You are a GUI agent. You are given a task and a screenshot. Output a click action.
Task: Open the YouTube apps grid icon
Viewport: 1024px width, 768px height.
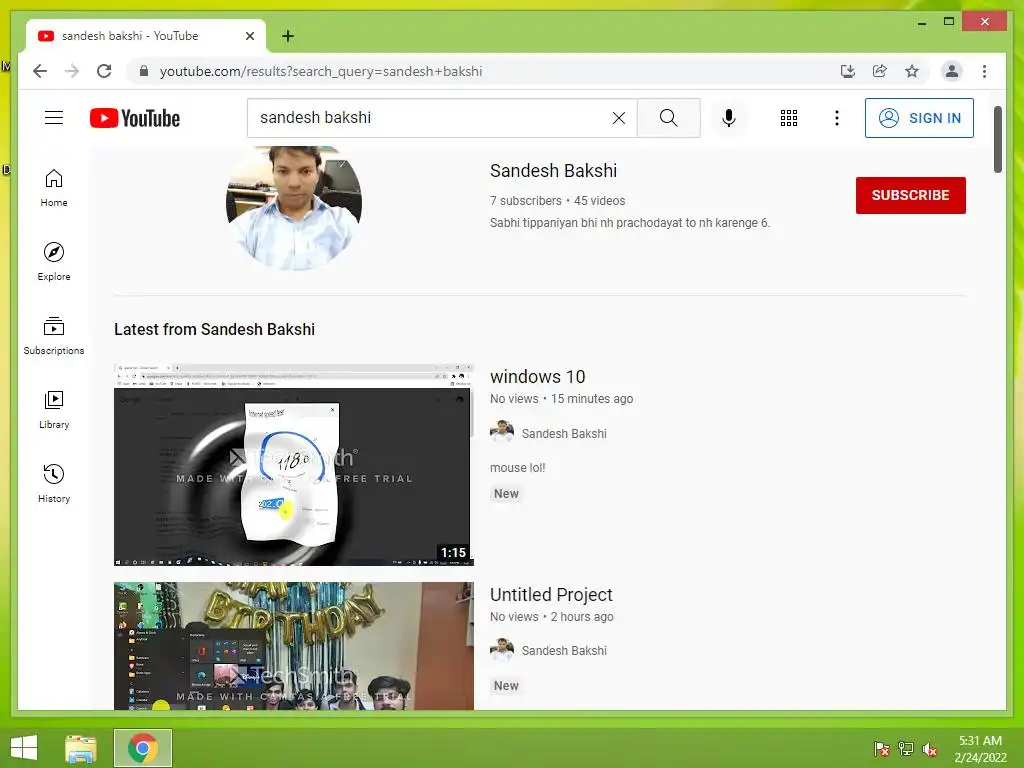pos(788,118)
